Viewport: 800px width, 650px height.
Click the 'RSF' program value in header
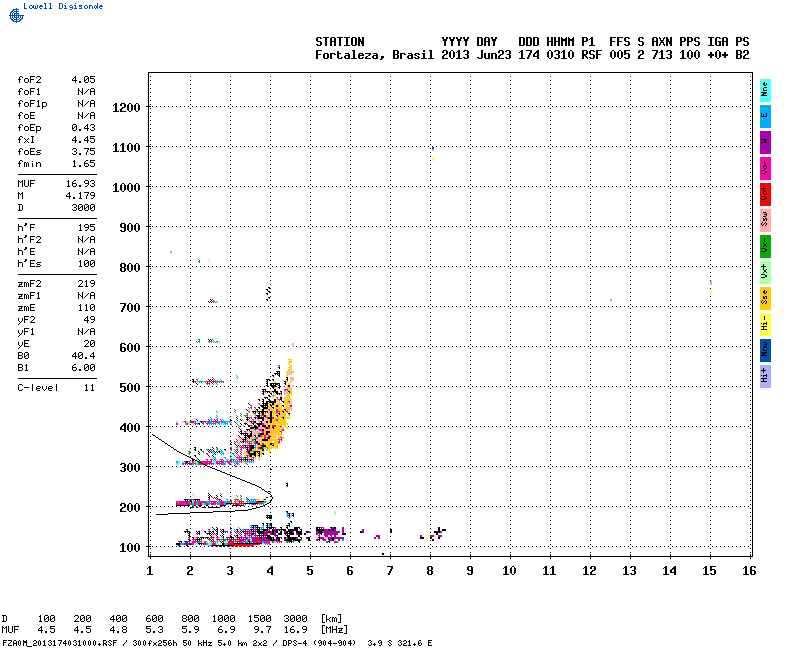[591, 55]
